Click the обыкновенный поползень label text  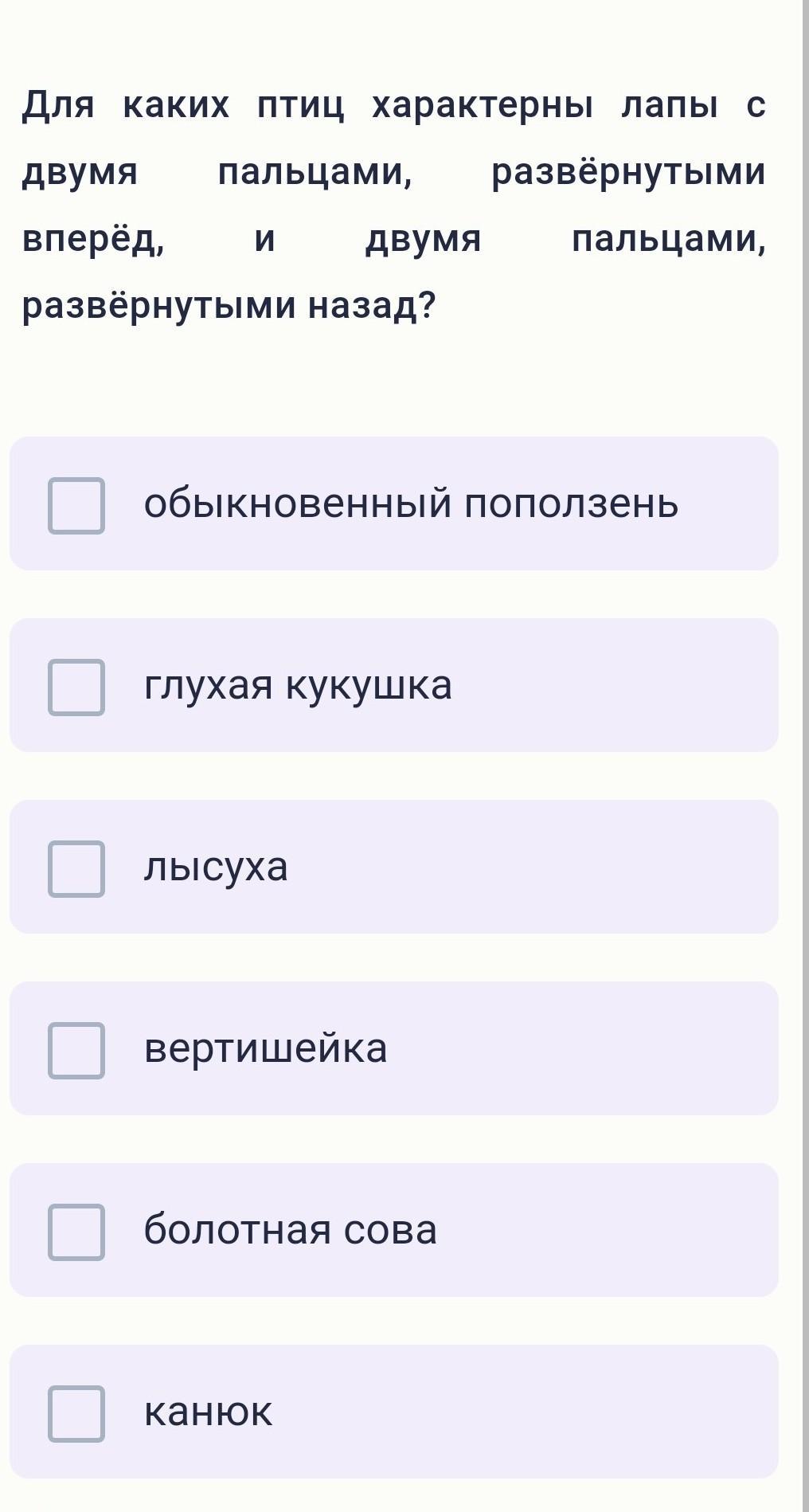pos(411,503)
